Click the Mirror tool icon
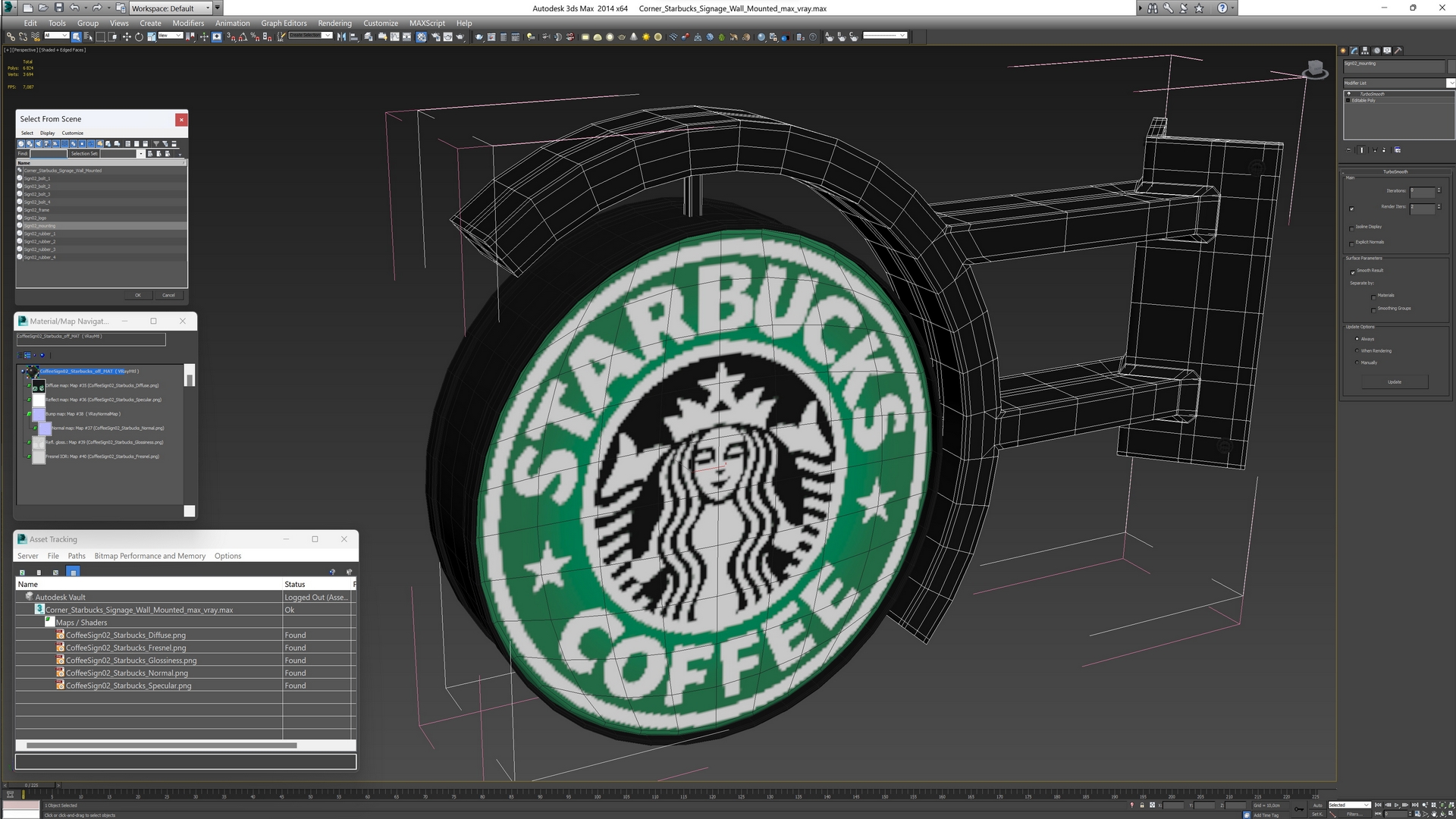 pyautogui.click(x=341, y=36)
